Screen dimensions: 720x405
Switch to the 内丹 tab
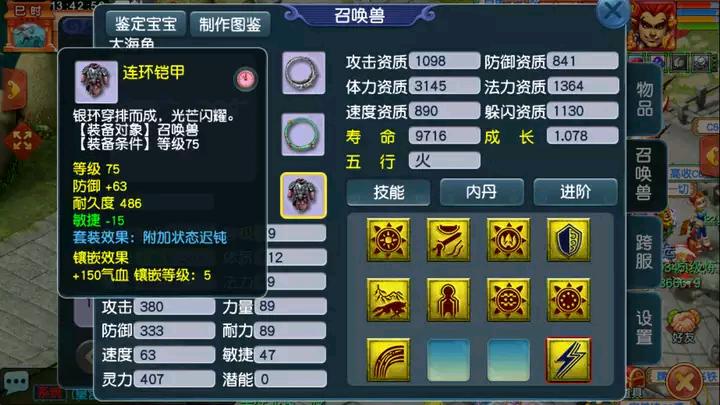(482, 192)
